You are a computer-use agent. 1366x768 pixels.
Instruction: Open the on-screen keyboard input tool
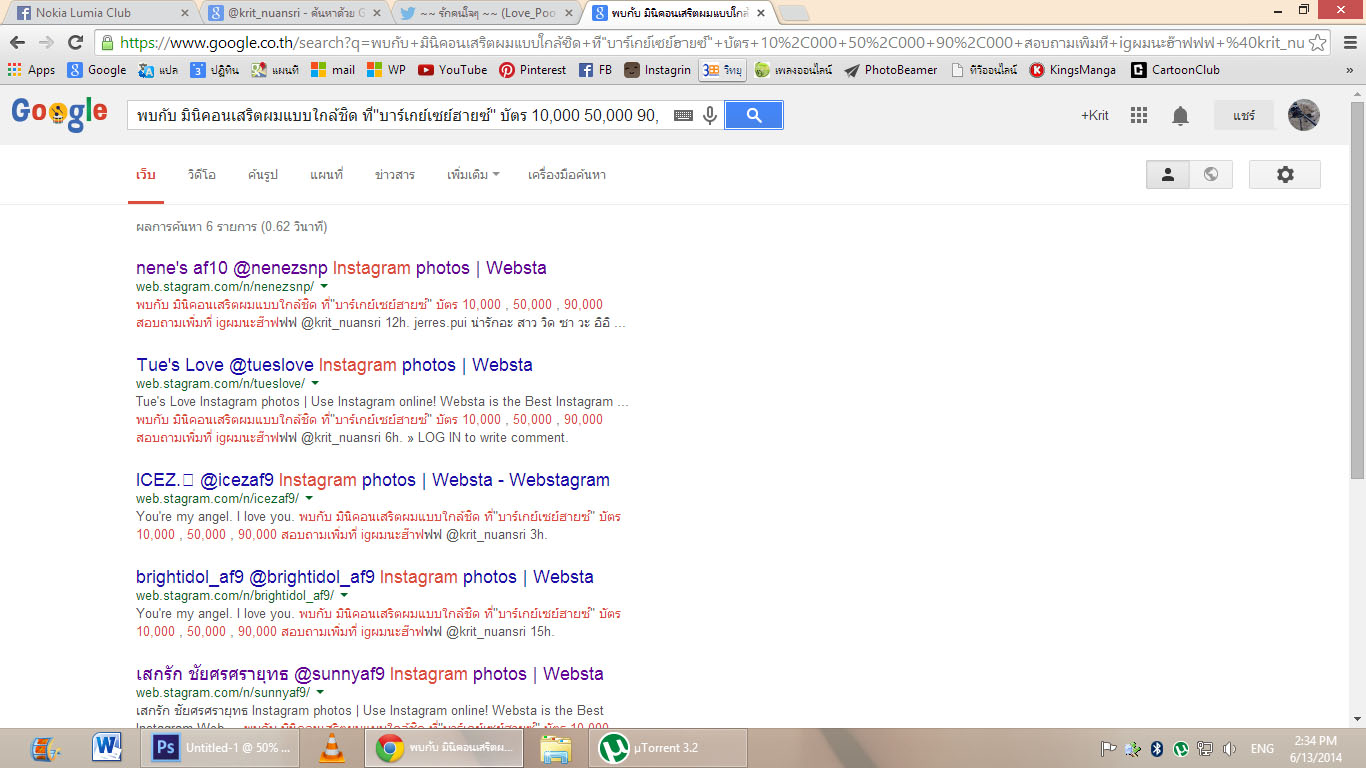pyautogui.click(x=683, y=116)
